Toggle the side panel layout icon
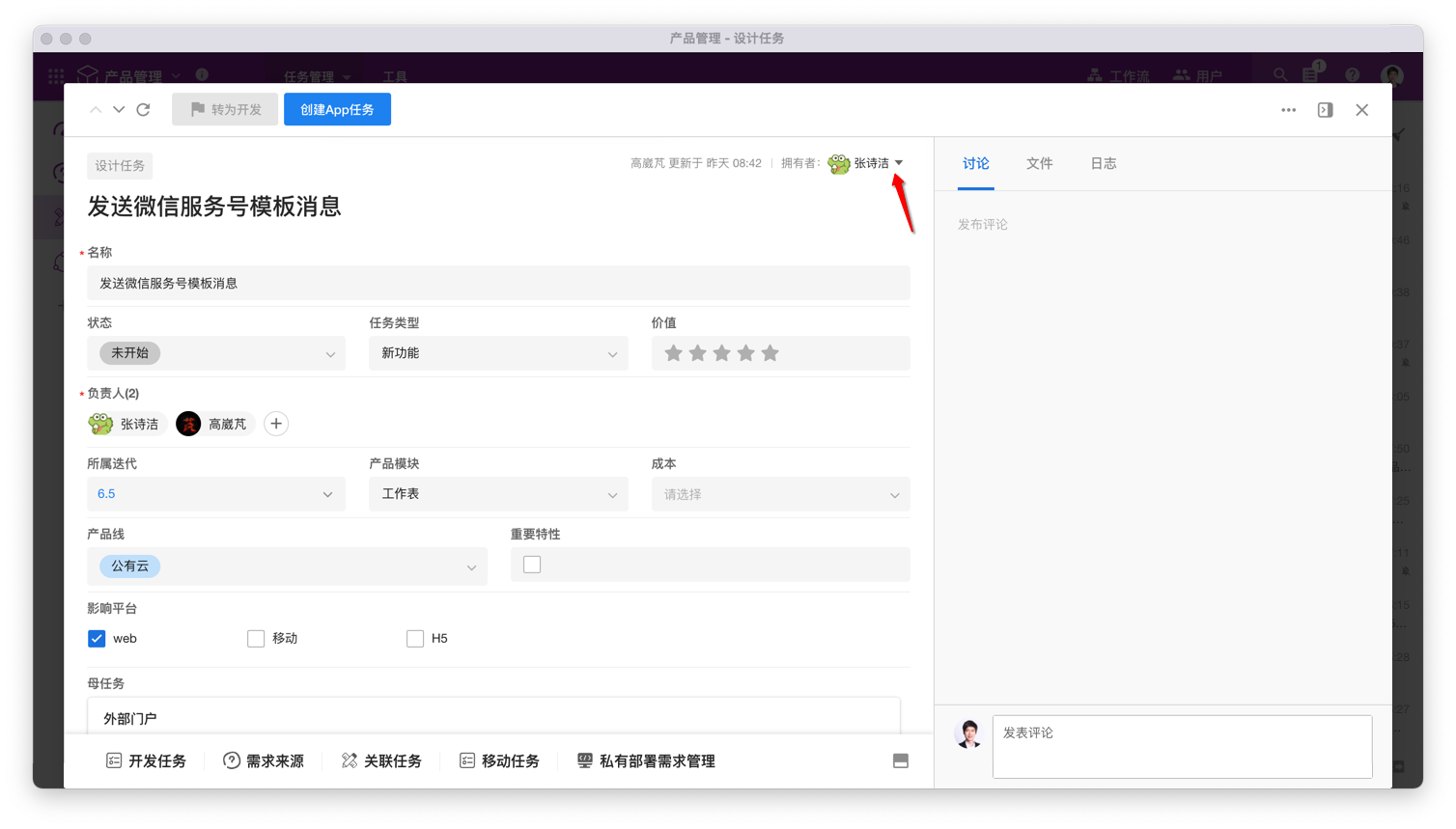Image resolution: width=1456 pixels, height=829 pixels. coord(1325,110)
